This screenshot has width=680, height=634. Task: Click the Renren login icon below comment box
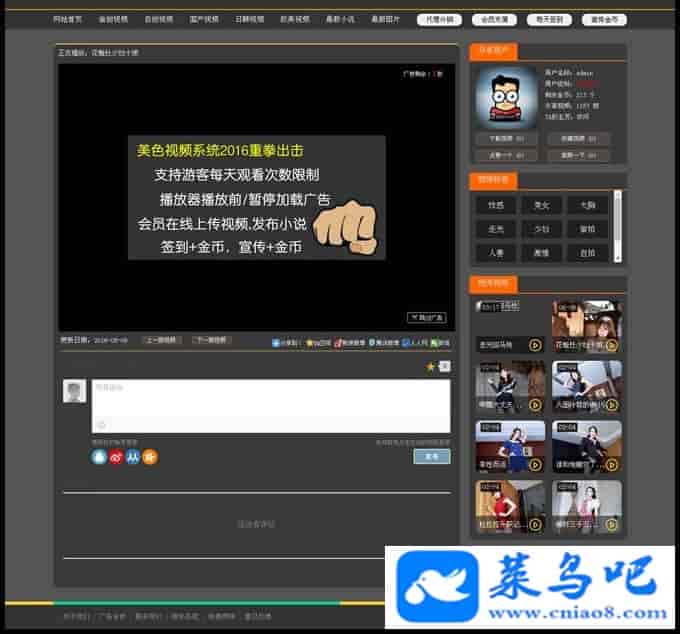pyautogui.click(x=133, y=457)
